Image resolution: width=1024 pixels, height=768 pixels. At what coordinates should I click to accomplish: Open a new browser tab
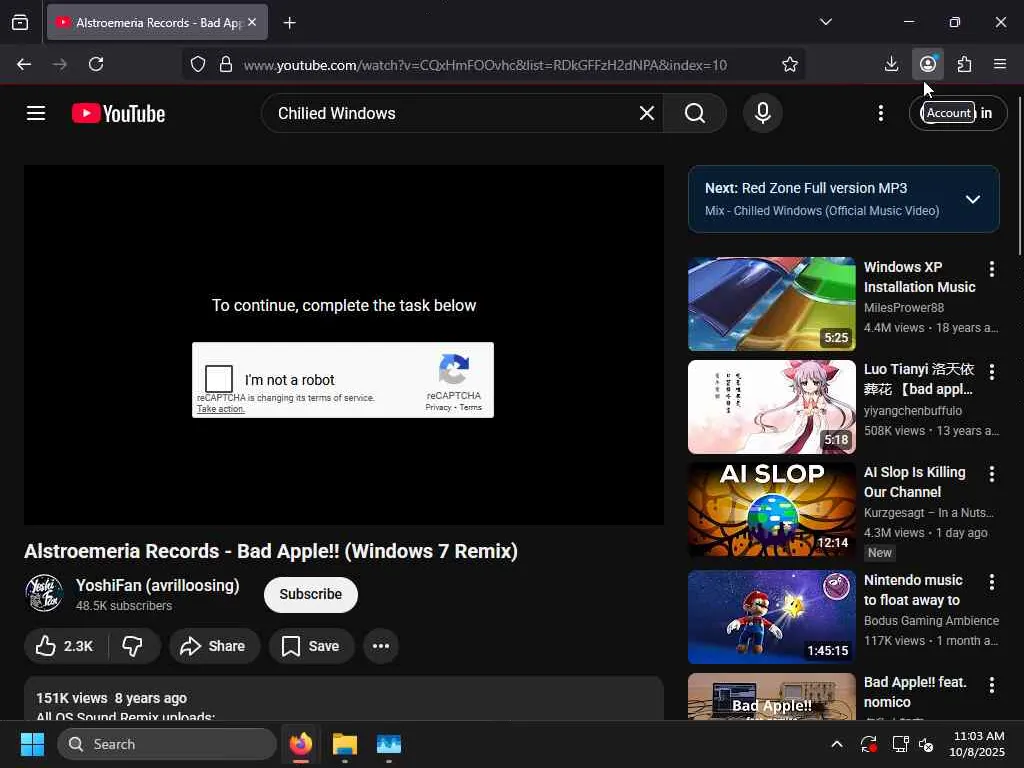(289, 23)
